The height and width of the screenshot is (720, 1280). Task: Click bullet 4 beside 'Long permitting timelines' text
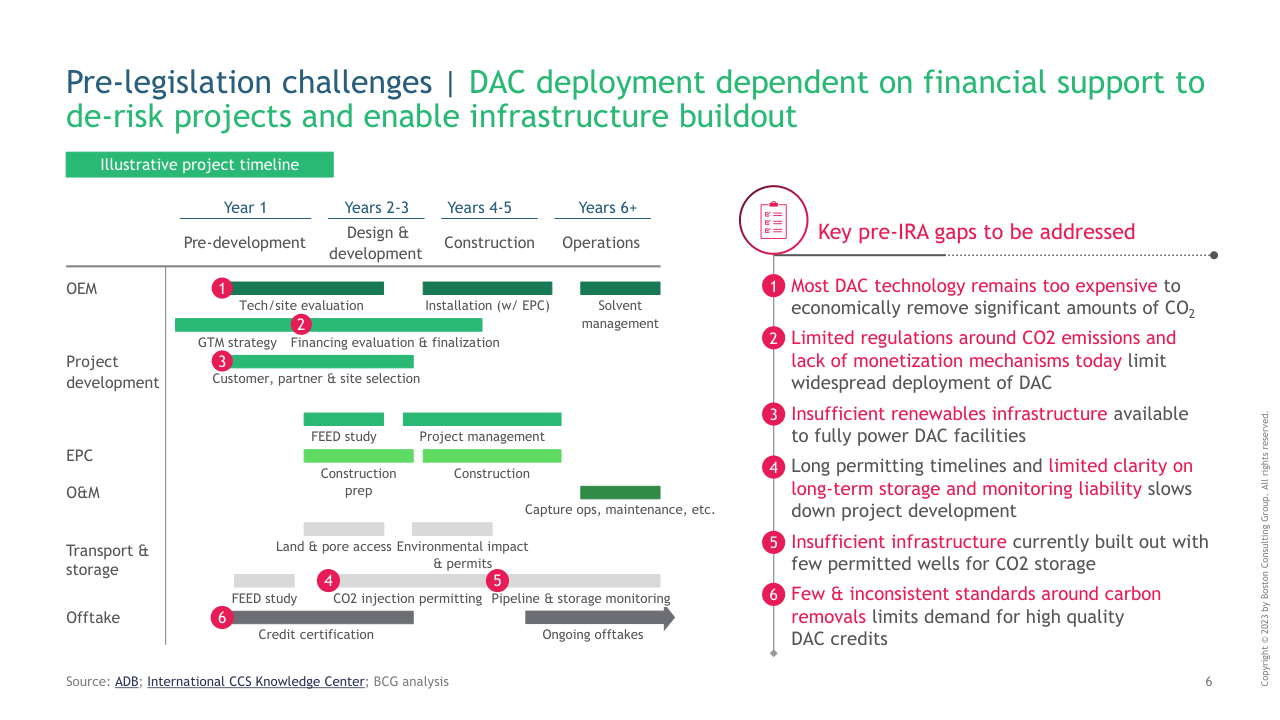click(x=773, y=467)
